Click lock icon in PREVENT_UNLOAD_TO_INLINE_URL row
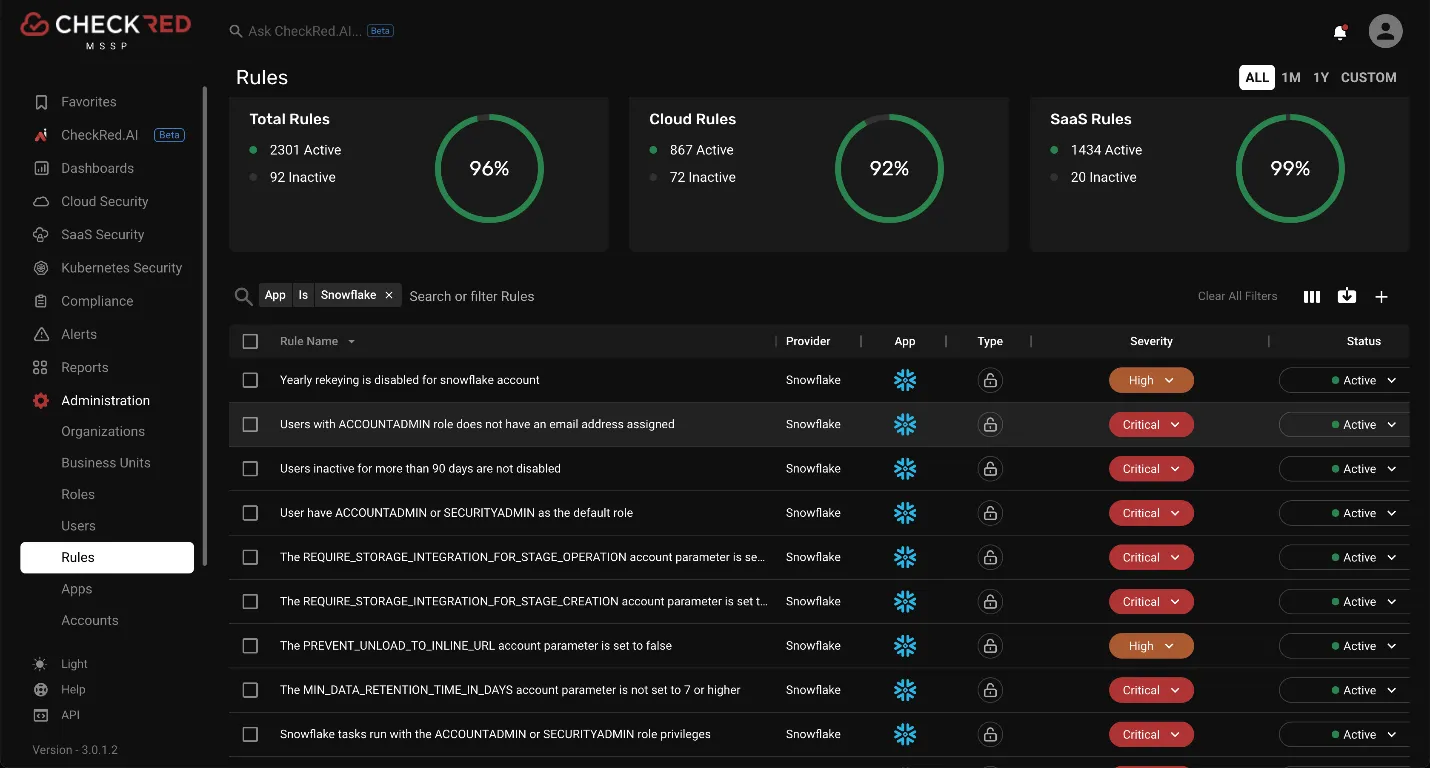The height and width of the screenshot is (768, 1430). pyautogui.click(x=990, y=646)
